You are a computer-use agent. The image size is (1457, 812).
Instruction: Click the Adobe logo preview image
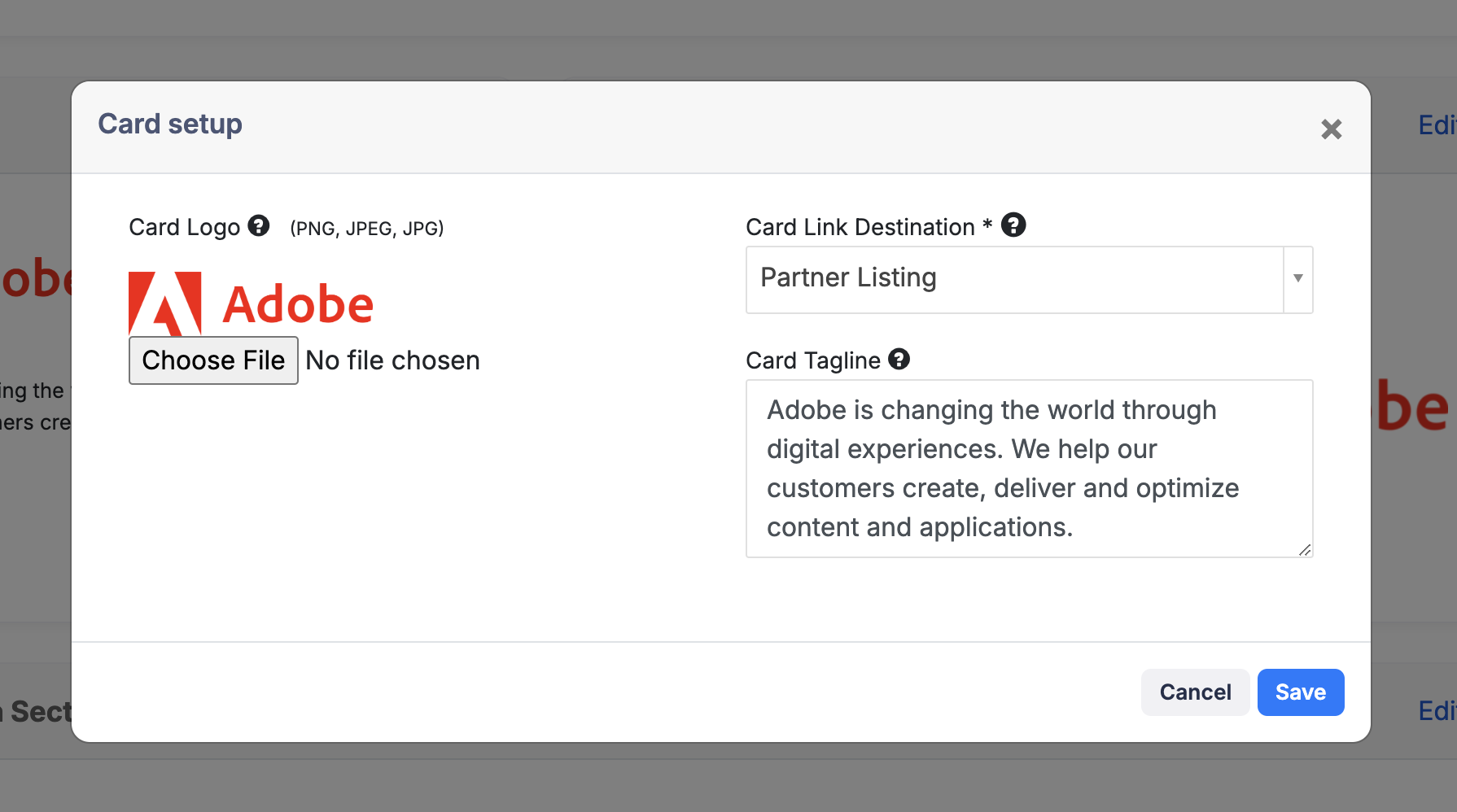[x=252, y=304]
